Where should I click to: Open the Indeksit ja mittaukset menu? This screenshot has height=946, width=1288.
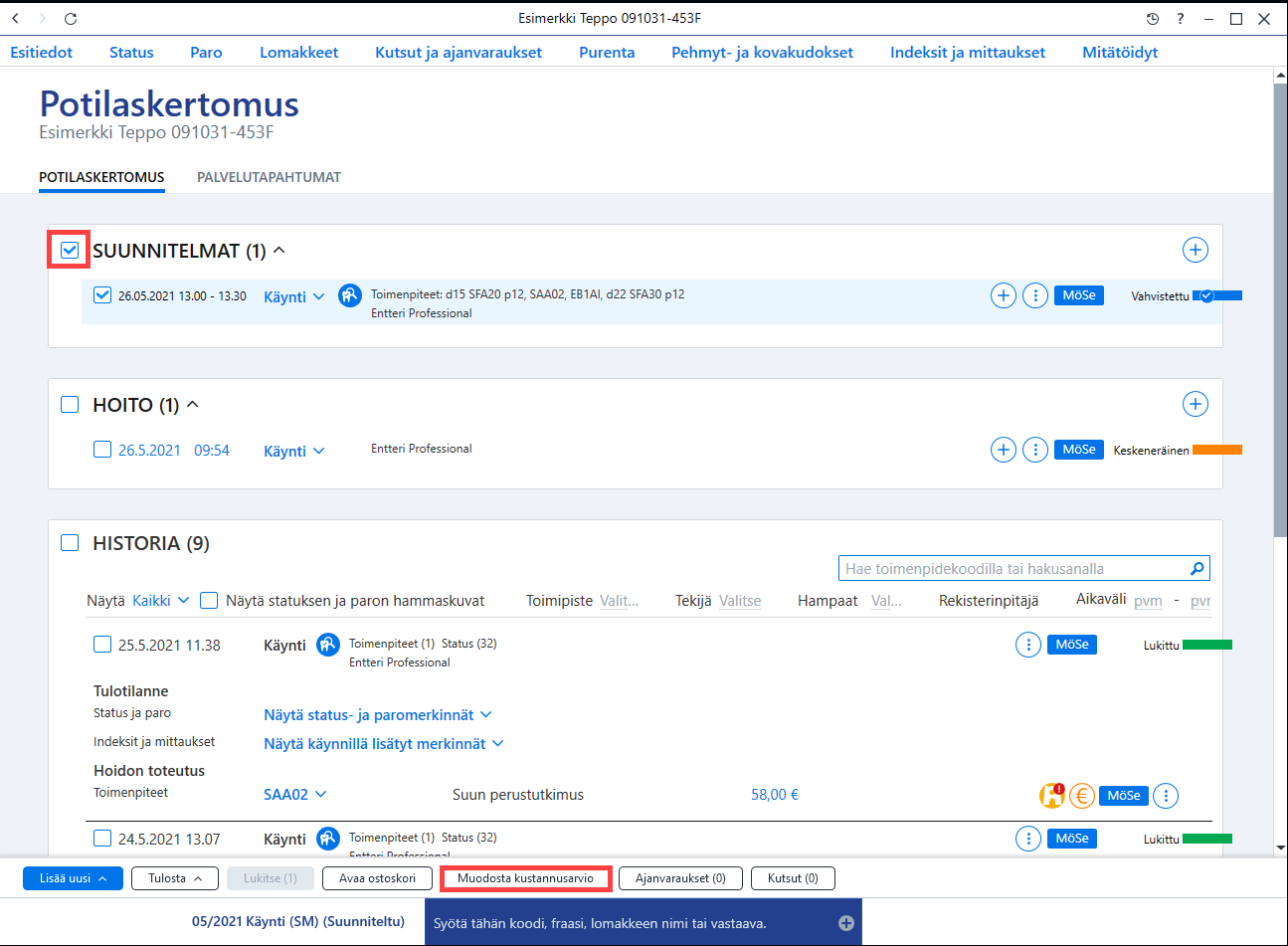click(x=968, y=53)
